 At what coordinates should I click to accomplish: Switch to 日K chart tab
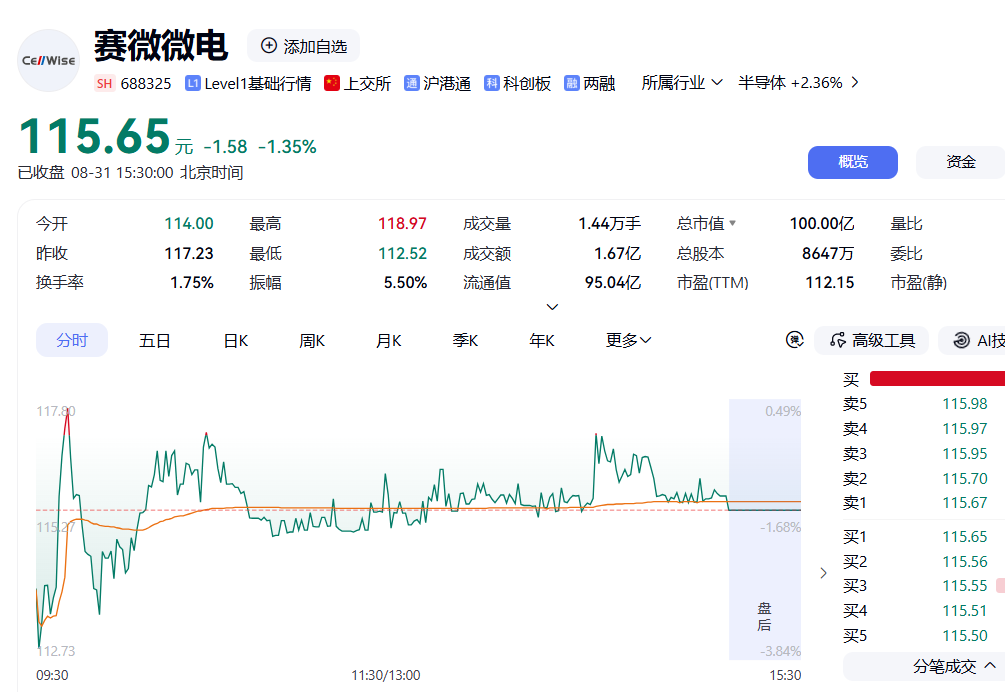coord(235,340)
